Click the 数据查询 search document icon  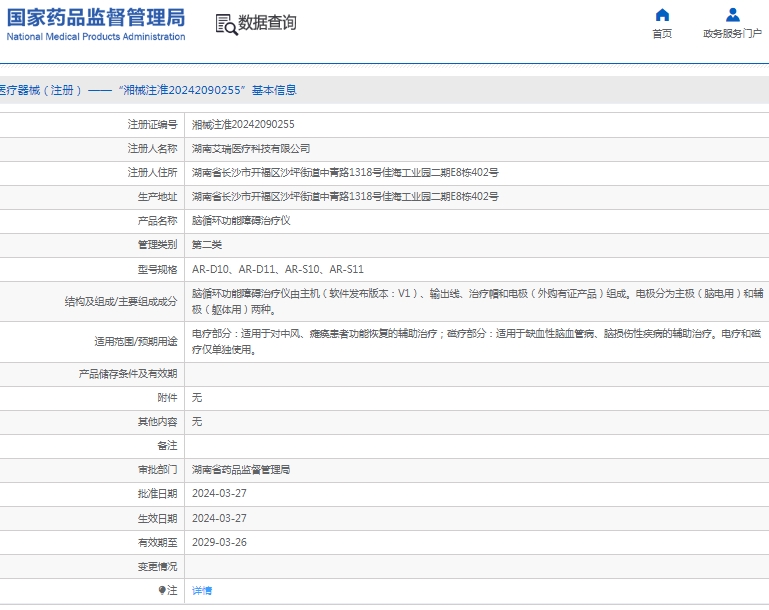pyautogui.click(x=226, y=24)
